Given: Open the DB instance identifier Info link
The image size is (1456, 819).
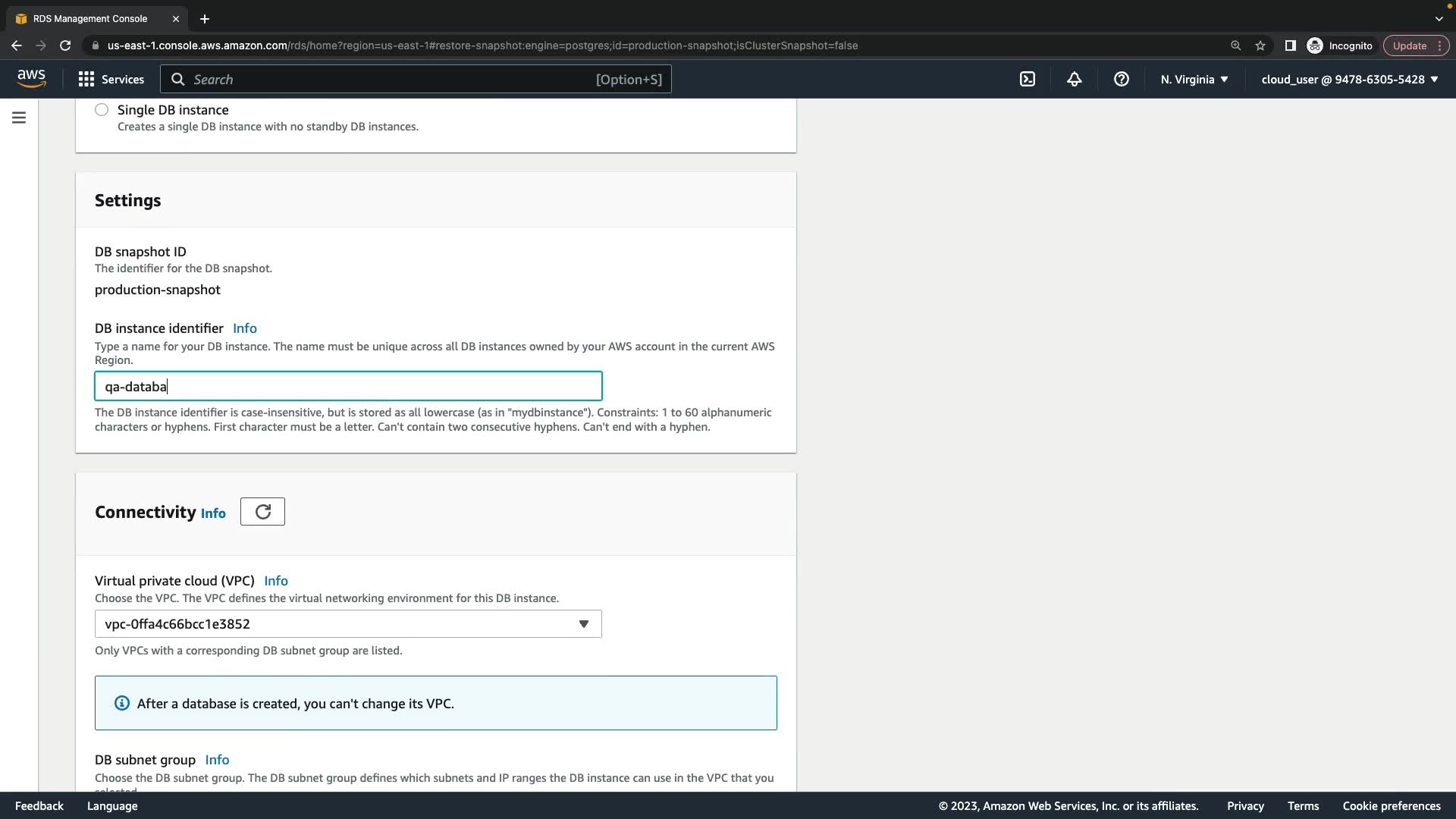Looking at the screenshot, I should [x=244, y=328].
